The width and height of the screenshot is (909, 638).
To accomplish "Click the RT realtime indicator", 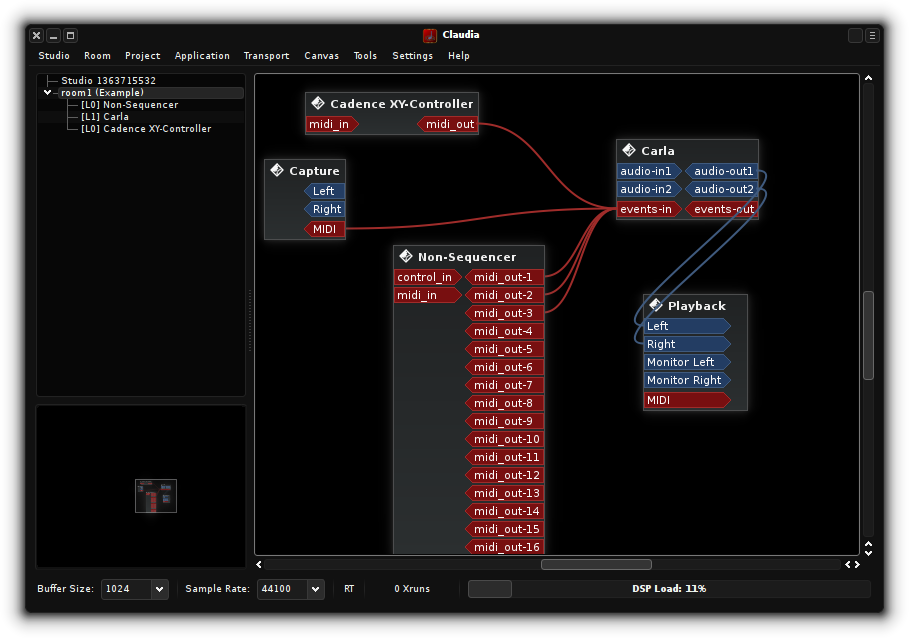I will tap(349, 589).
